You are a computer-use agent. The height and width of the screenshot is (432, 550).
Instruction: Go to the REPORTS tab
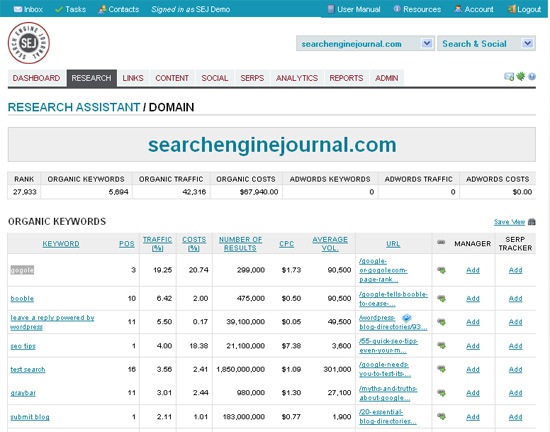coord(346,78)
